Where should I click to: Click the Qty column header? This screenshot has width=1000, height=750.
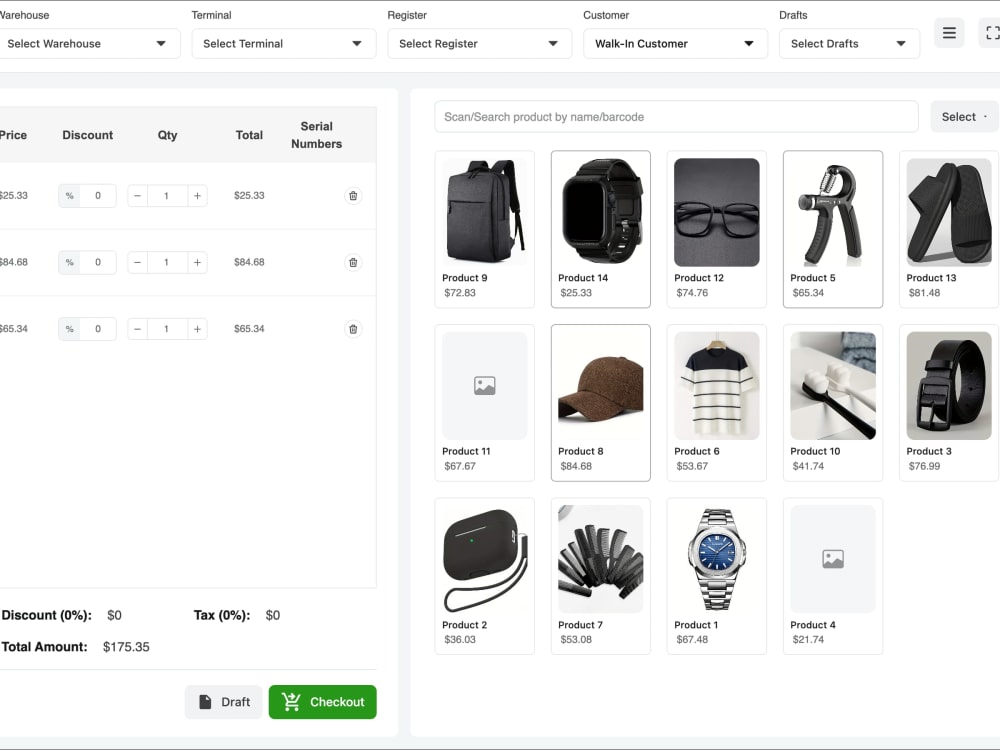click(x=168, y=135)
